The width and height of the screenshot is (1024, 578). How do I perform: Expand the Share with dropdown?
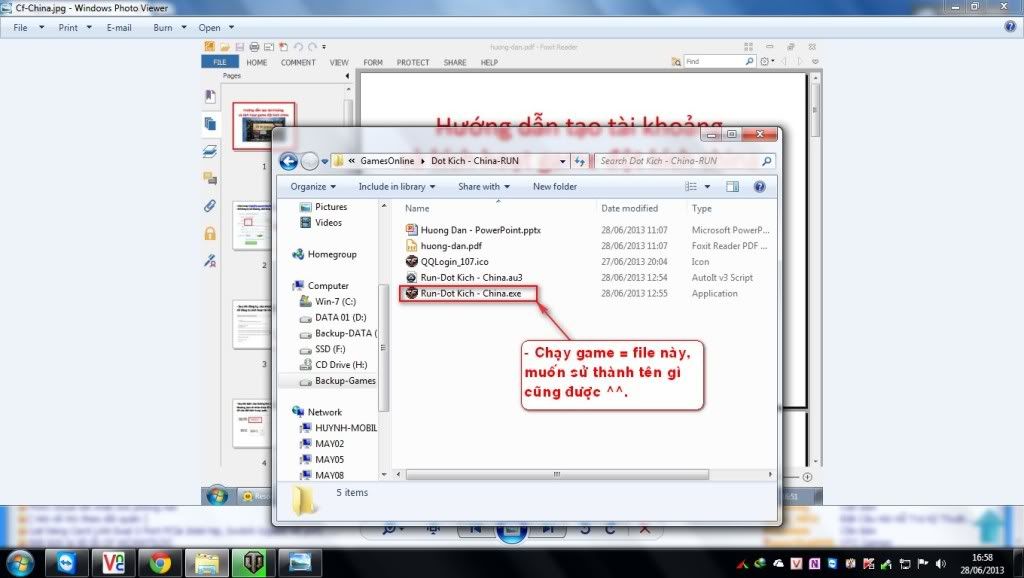click(483, 187)
